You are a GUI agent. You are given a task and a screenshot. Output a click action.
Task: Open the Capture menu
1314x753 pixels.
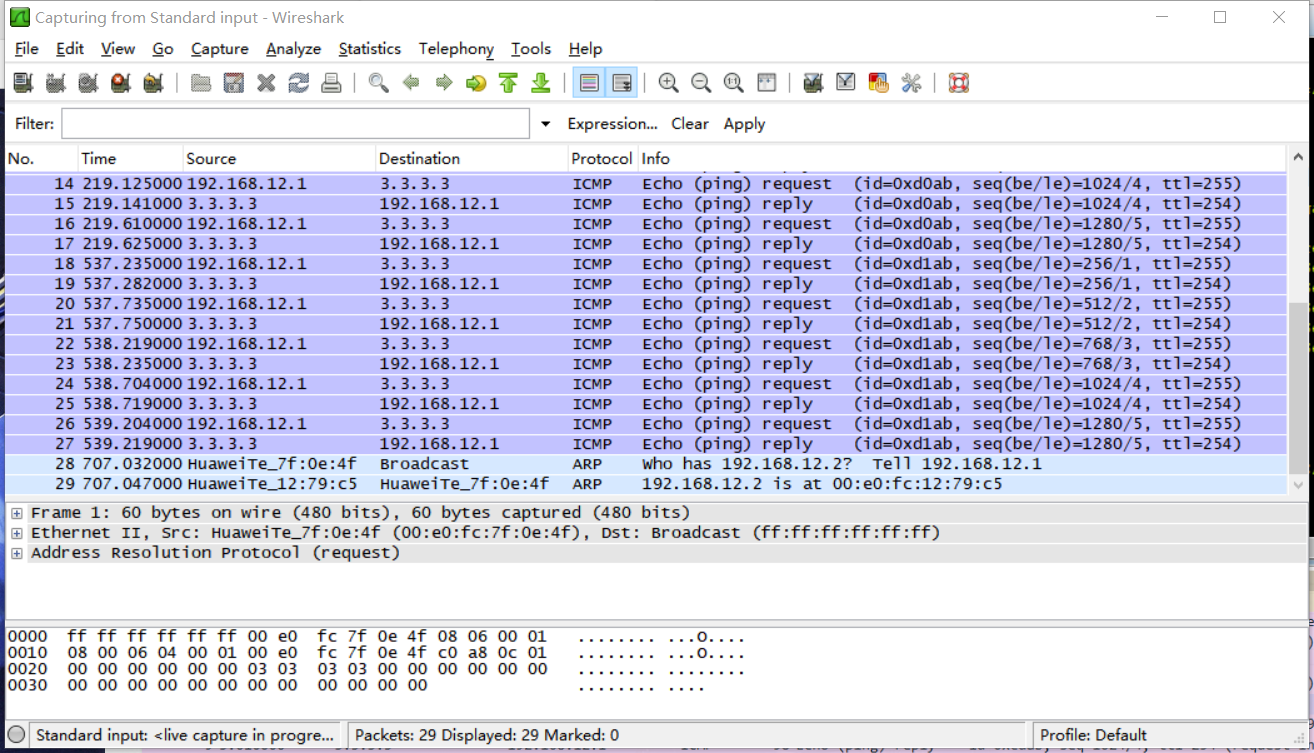220,49
